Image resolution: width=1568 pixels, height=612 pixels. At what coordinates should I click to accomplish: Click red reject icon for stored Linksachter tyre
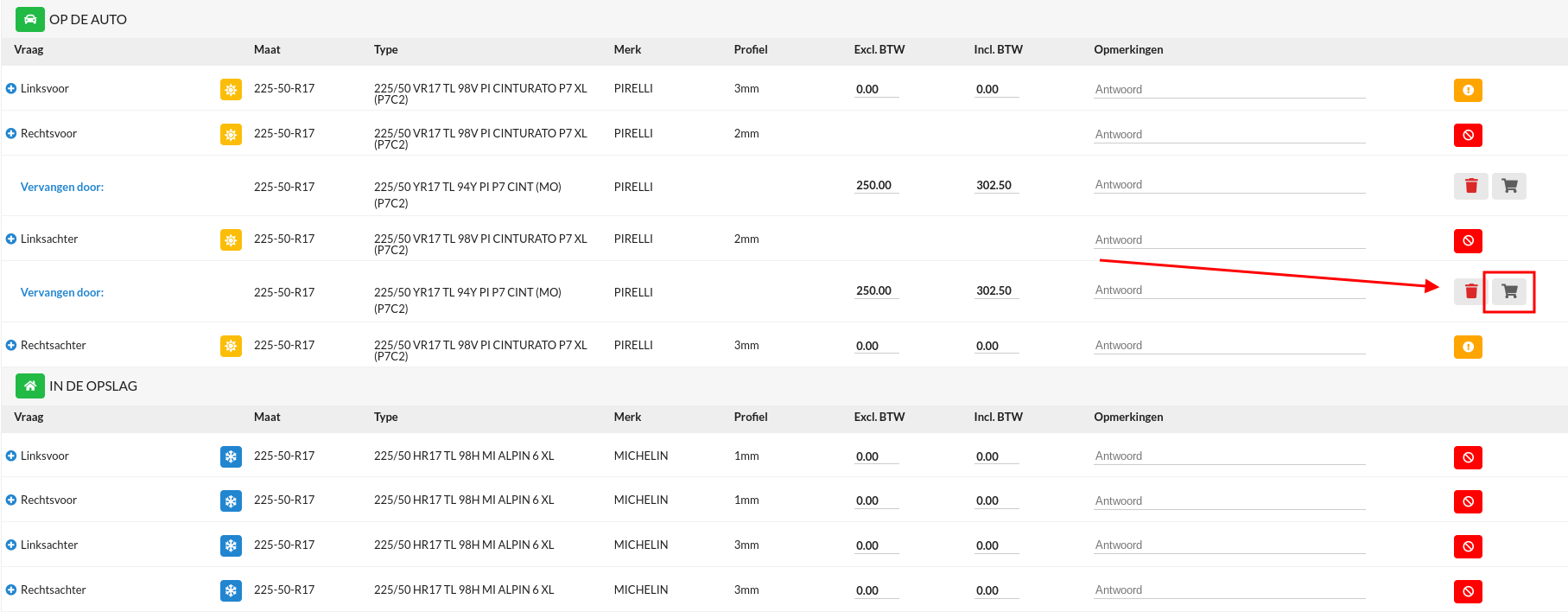[x=1468, y=546]
